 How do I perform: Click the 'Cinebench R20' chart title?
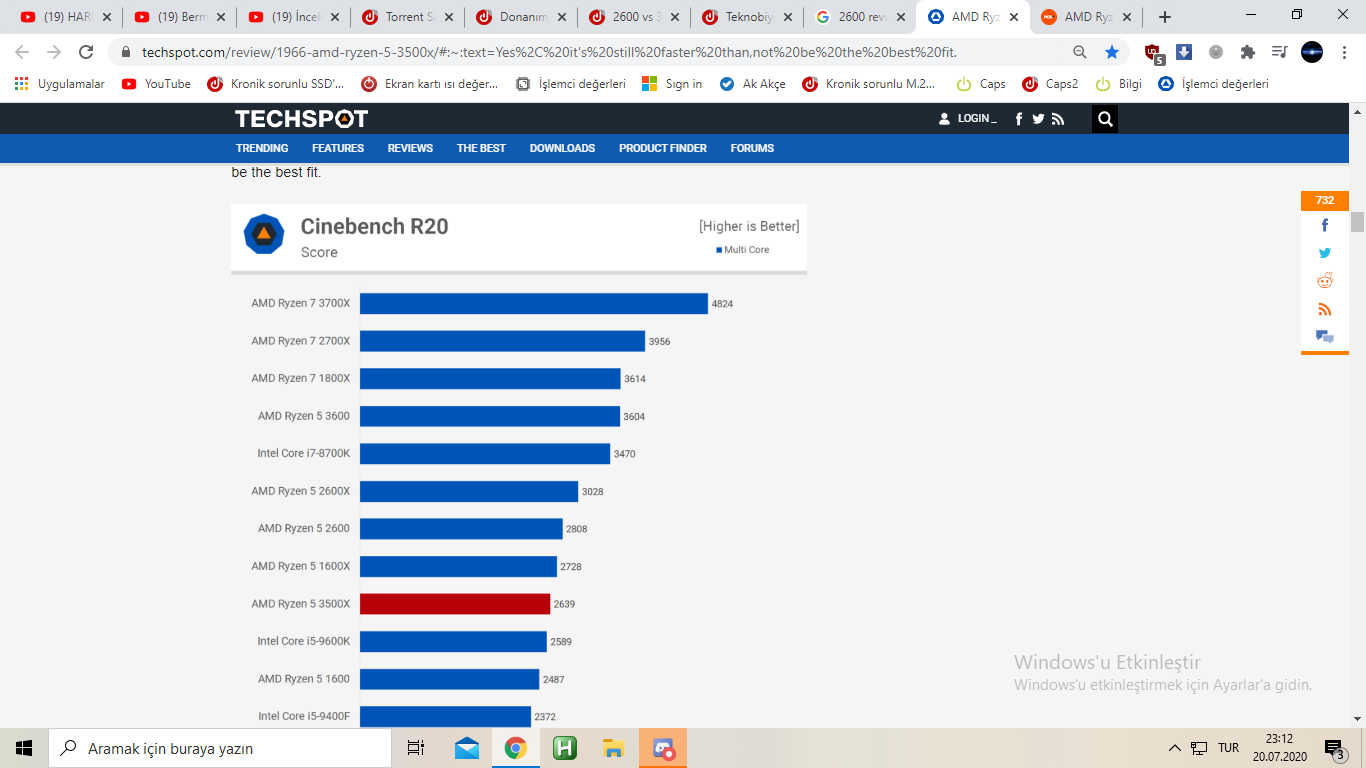[374, 226]
